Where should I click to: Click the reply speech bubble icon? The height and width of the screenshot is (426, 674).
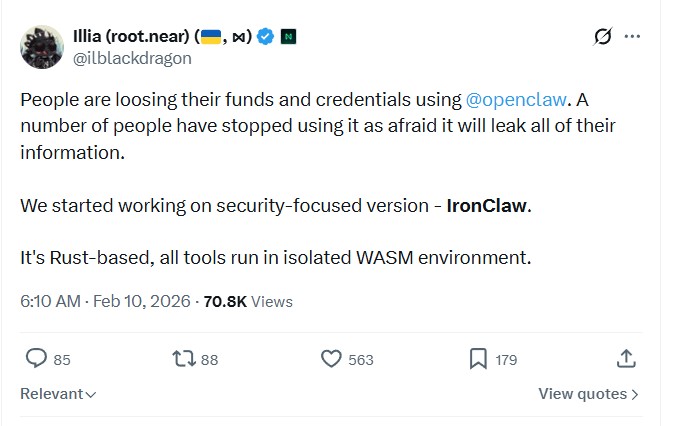[x=36, y=358]
